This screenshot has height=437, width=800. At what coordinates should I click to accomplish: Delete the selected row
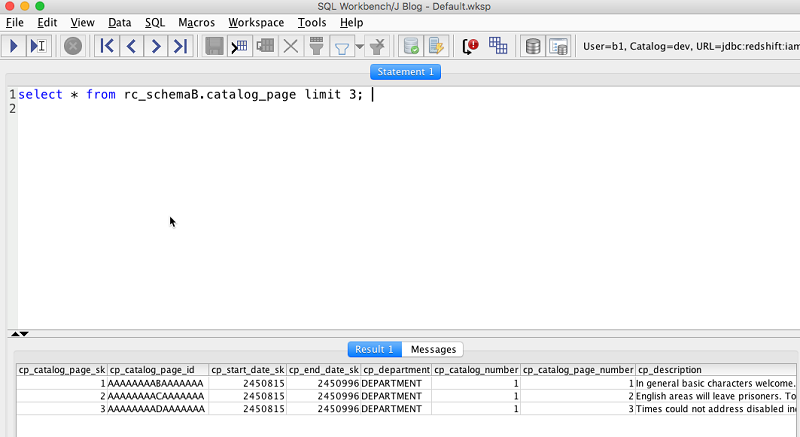(x=291, y=46)
